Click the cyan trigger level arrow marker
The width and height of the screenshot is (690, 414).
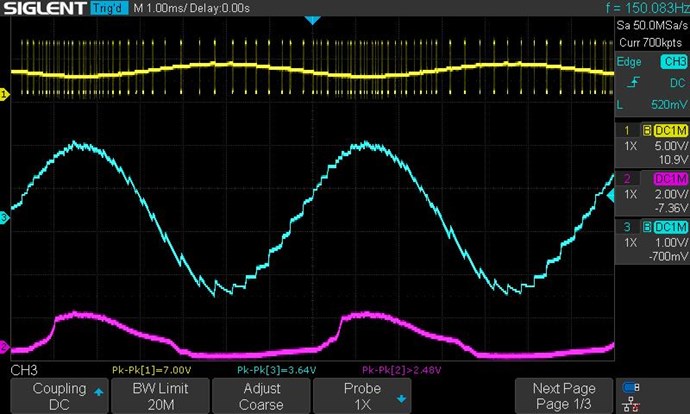click(610, 195)
